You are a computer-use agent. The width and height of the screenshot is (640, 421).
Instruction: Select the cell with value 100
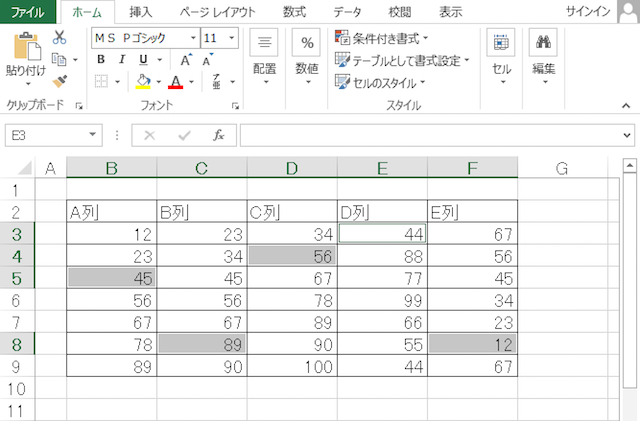[x=292, y=367]
